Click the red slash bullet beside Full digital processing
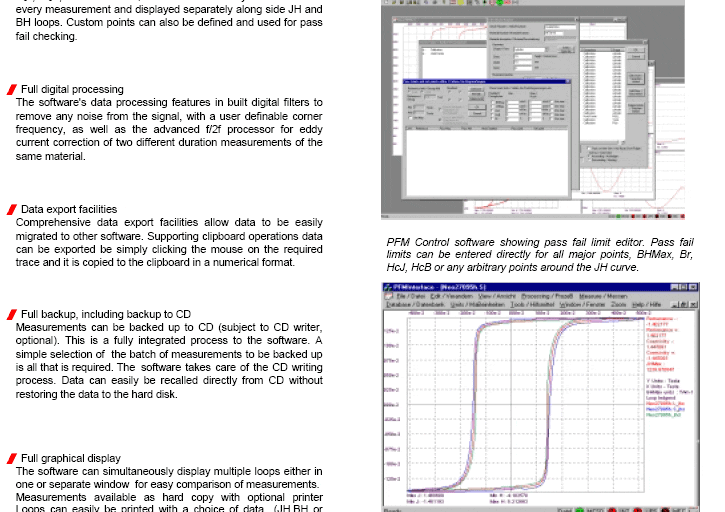 12,90
